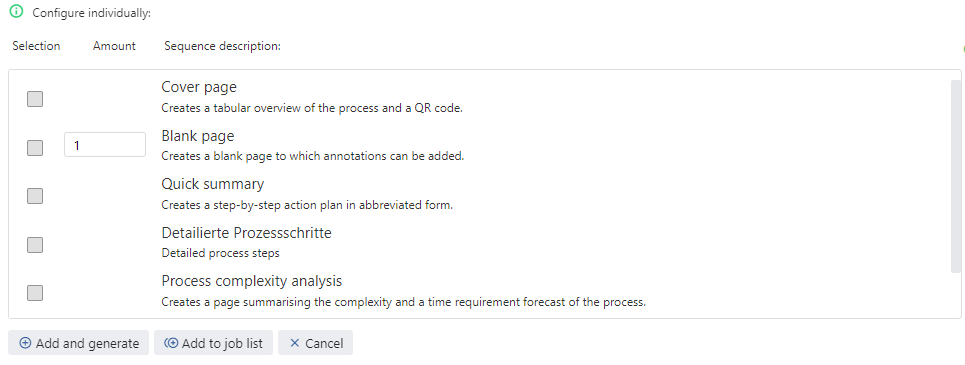Enable the Cover page checkbox
Screen dimensions: 965x365
coord(35,98)
